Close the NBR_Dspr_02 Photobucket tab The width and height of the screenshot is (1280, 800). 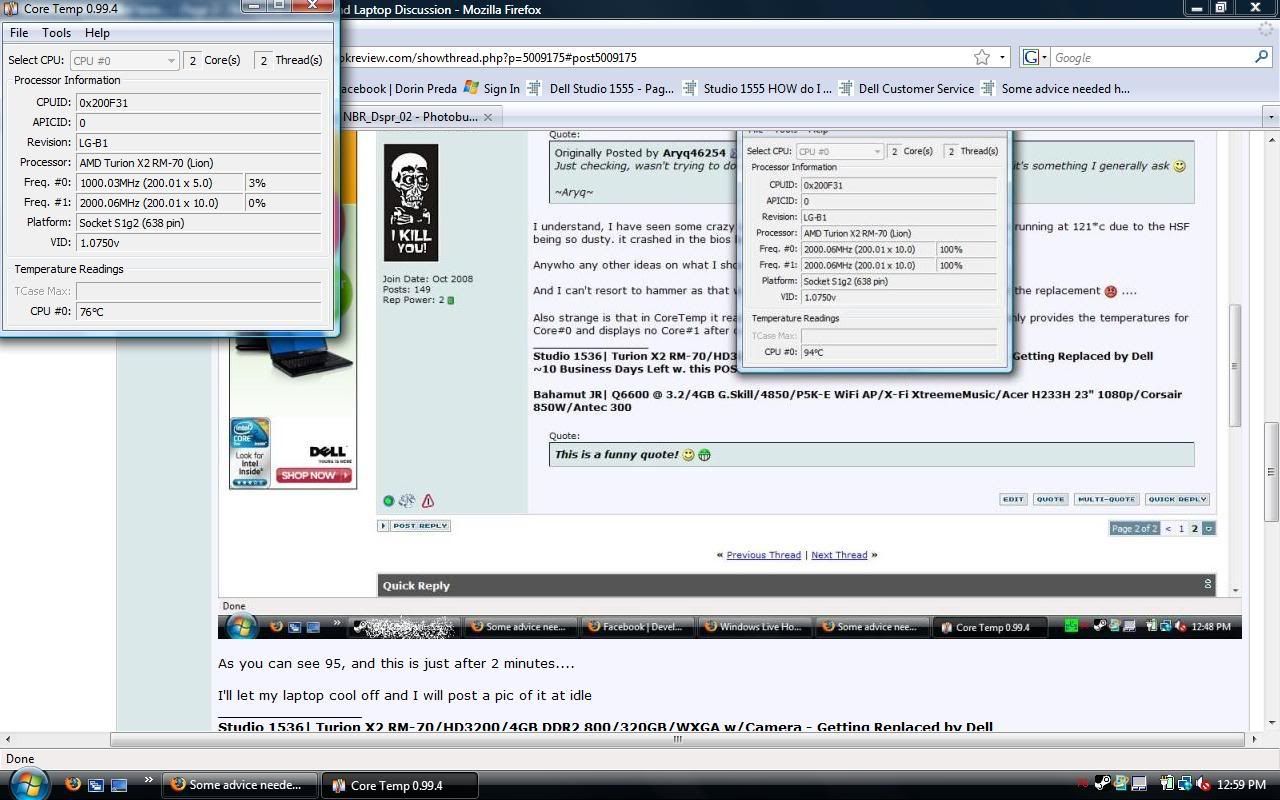point(488,117)
